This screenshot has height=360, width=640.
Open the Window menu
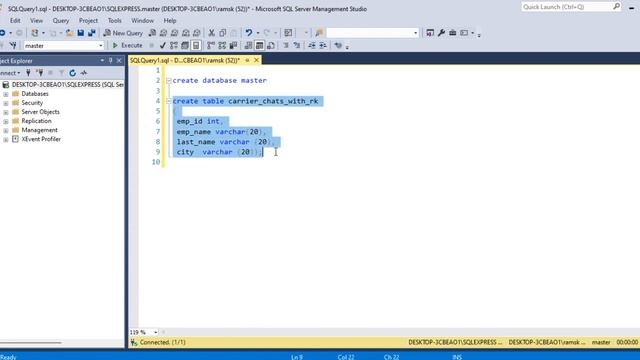(142, 20)
